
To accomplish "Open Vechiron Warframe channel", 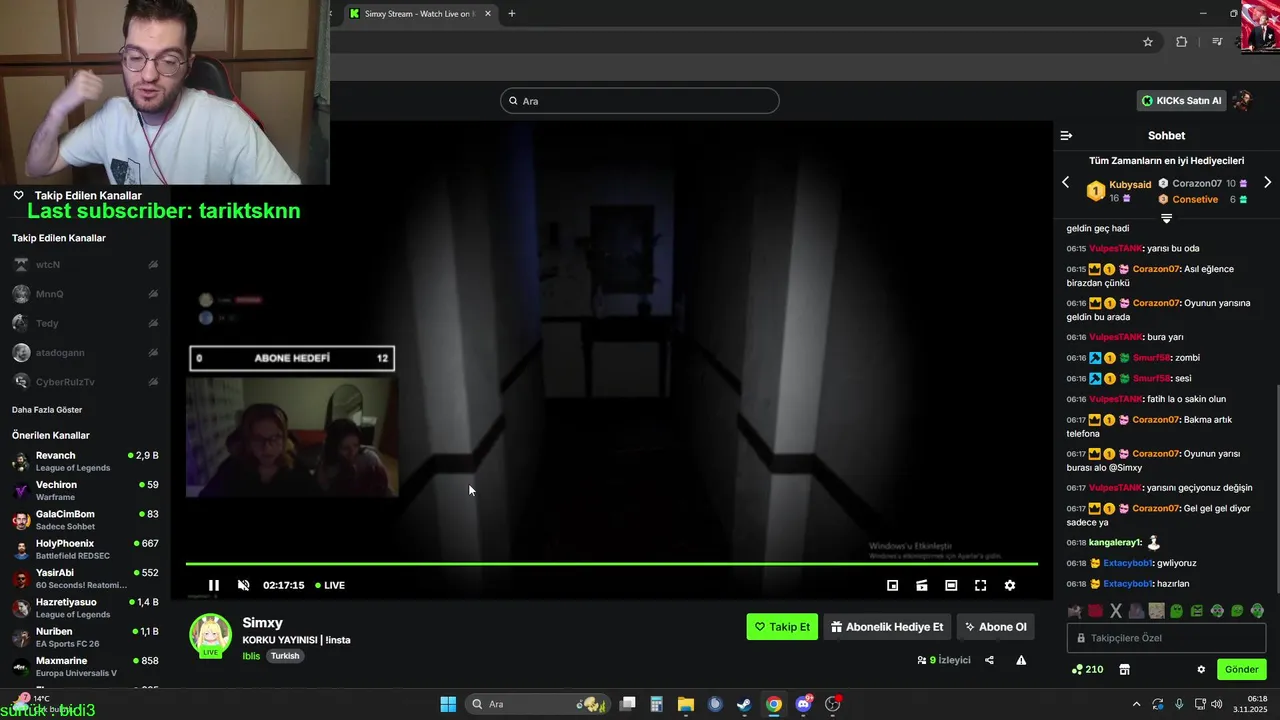I will tap(85, 491).
